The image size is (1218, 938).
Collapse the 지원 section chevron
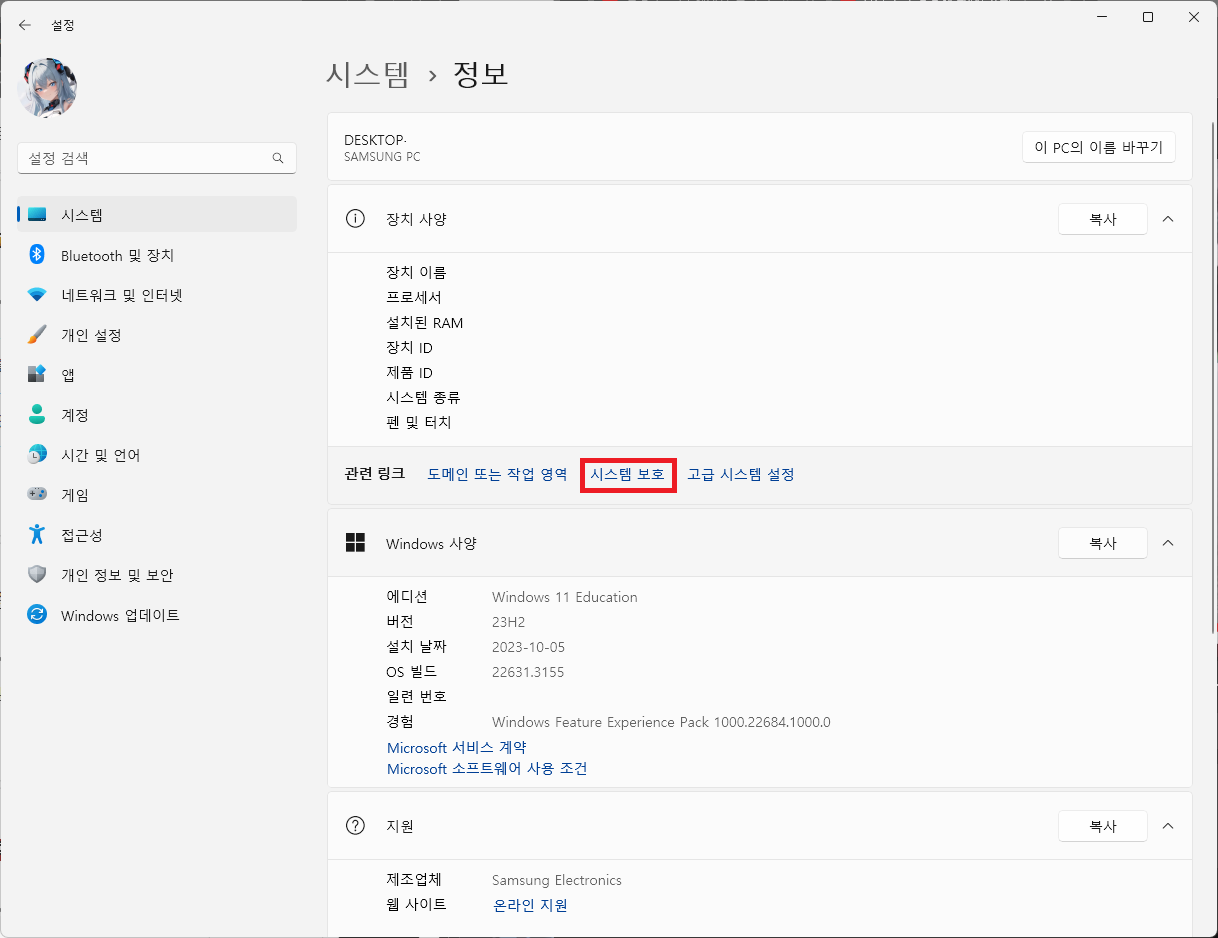(1168, 826)
